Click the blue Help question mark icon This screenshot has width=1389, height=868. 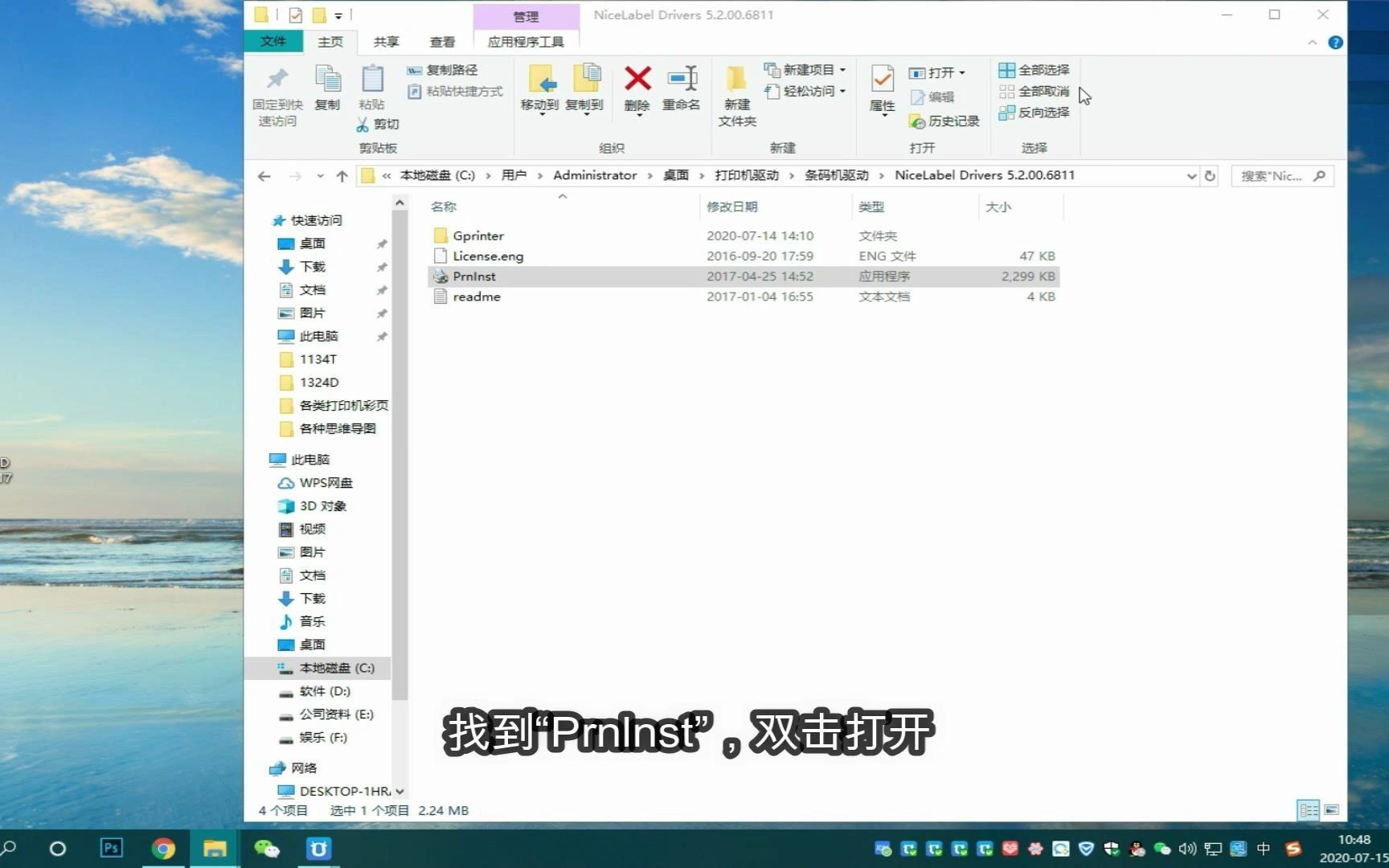point(1335,43)
